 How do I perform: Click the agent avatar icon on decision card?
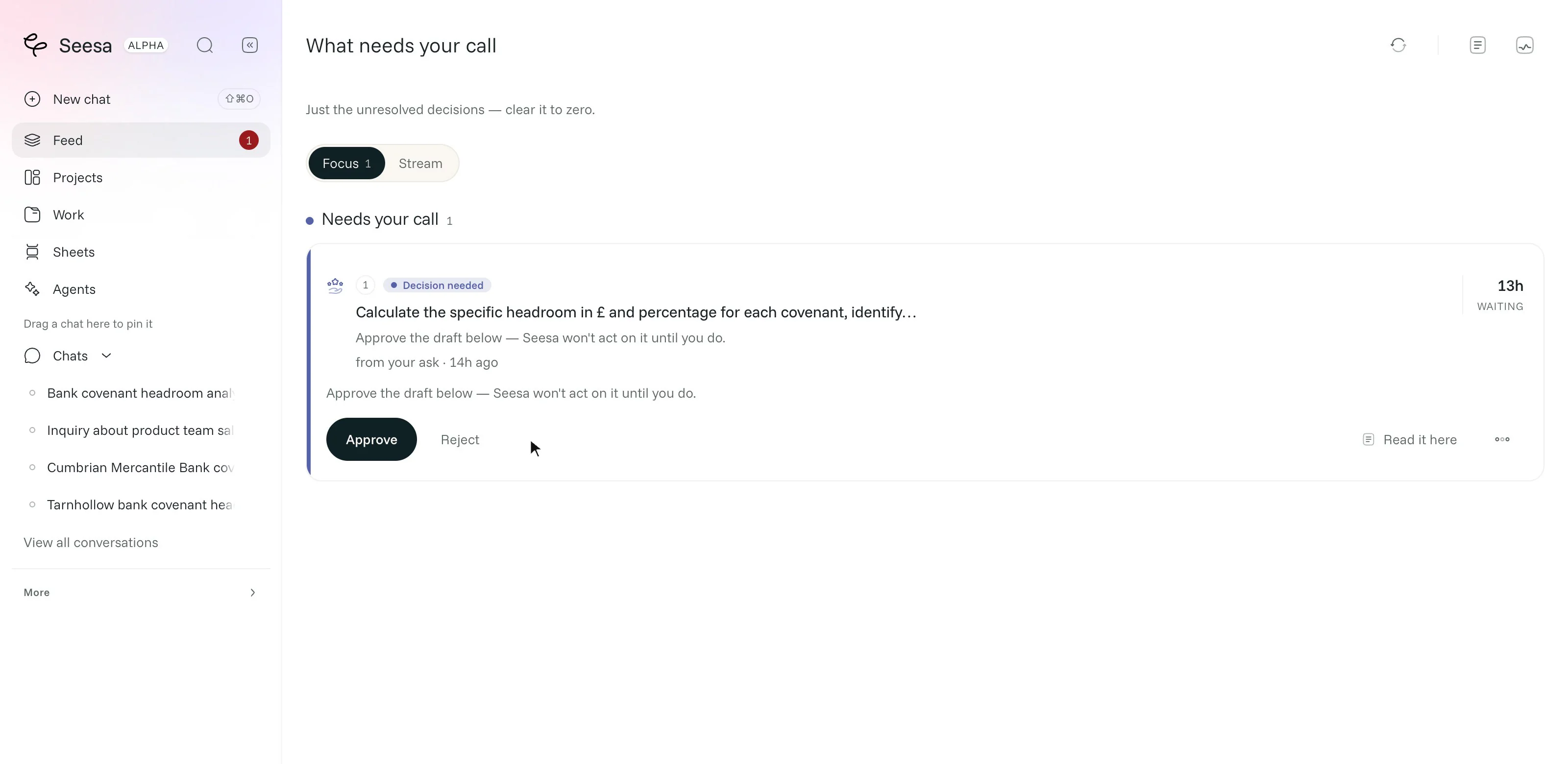click(335, 286)
